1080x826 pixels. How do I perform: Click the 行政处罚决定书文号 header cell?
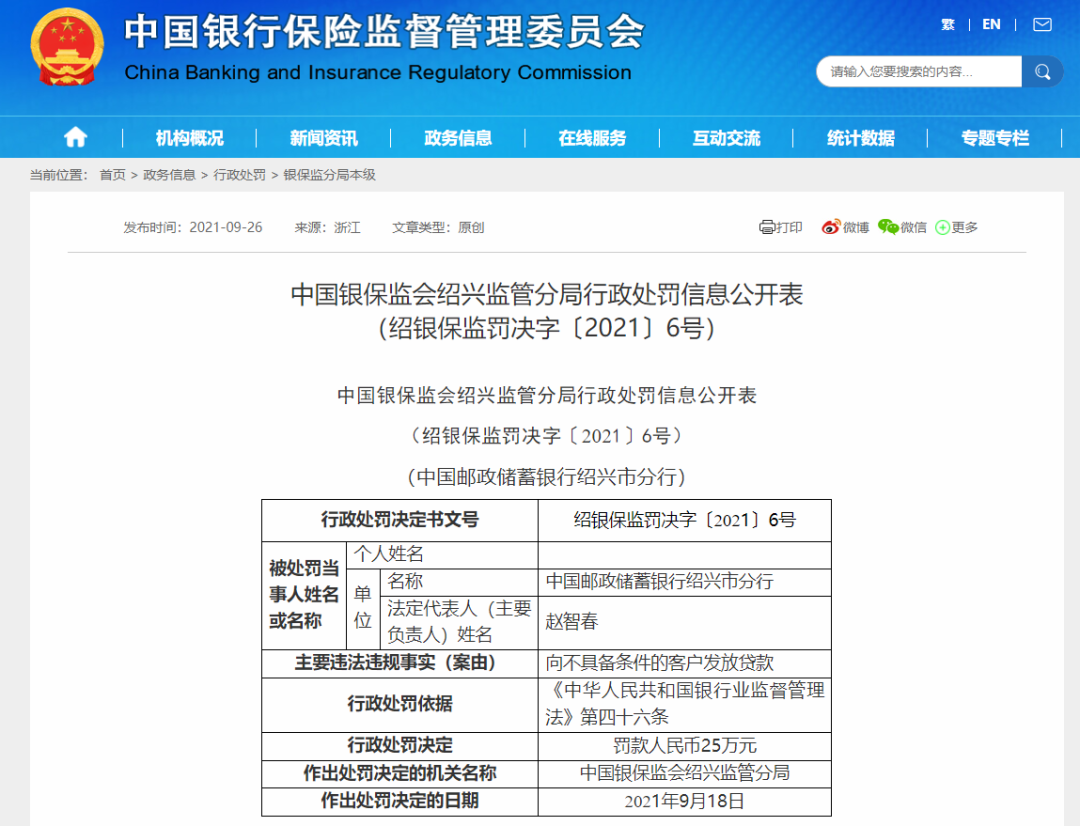click(400, 520)
